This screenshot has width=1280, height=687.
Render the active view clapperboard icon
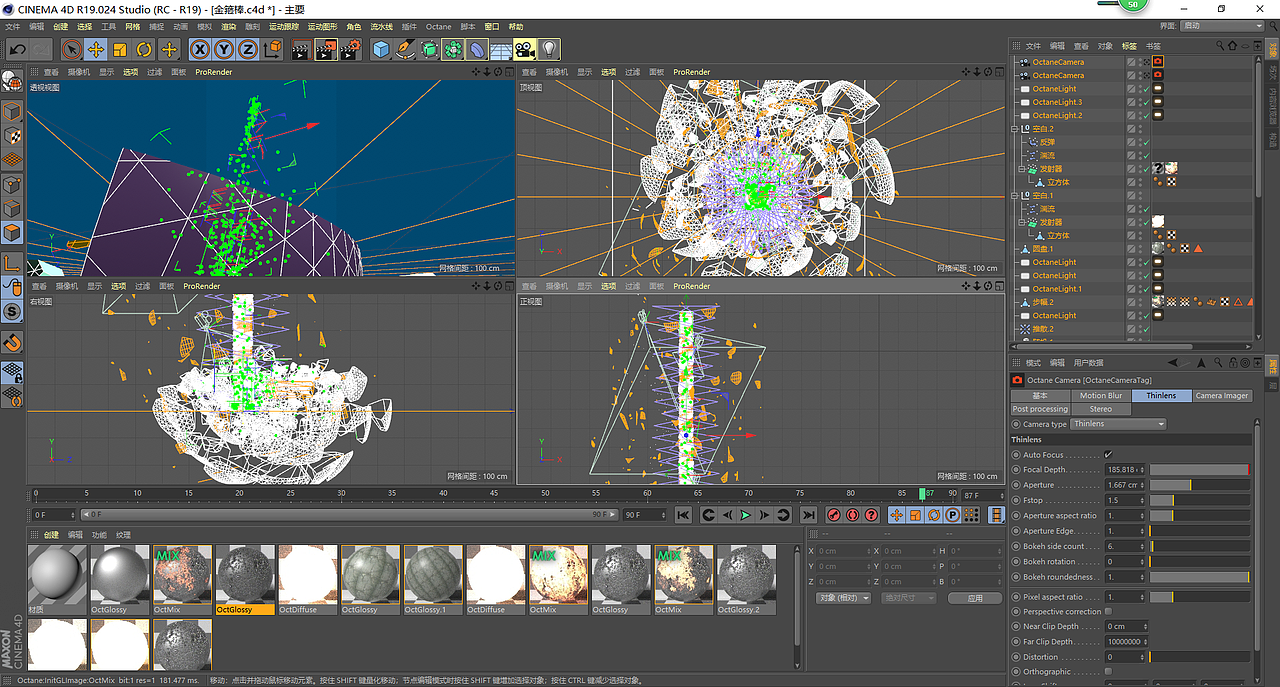(x=300, y=49)
